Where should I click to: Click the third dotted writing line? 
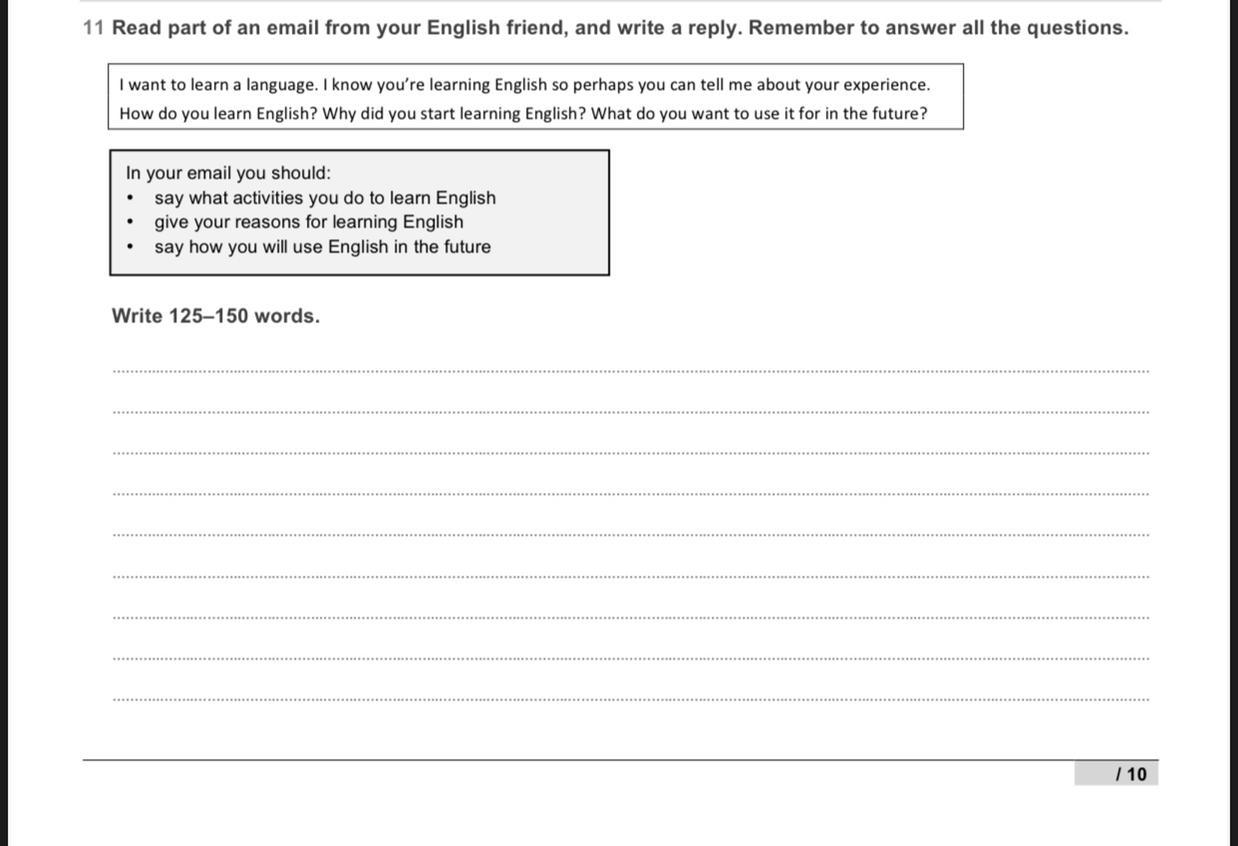(631, 453)
